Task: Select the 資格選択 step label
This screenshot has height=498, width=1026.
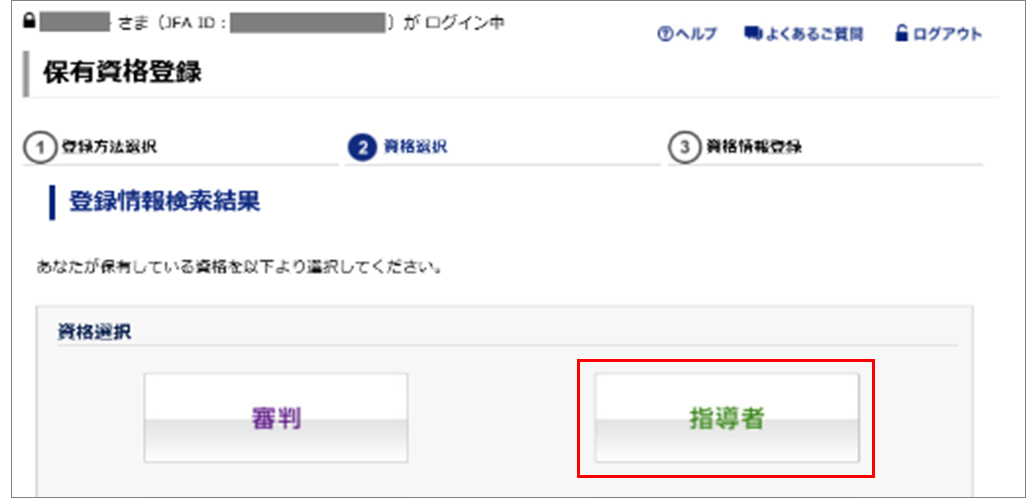Action: (415, 147)
